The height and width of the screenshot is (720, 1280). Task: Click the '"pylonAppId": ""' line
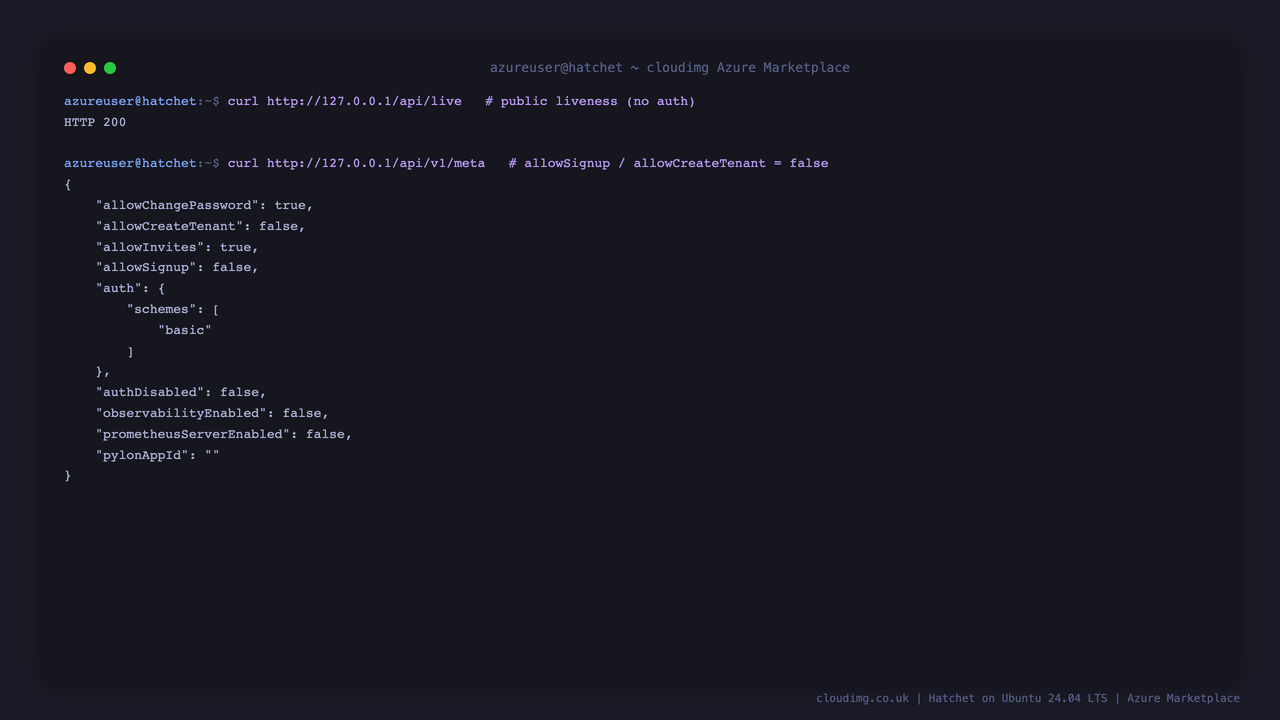(x=157, y=455)
